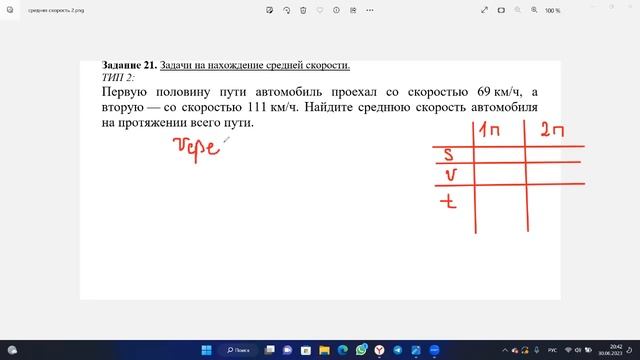This screenshot has width=640, height=360.
Task: Launch Microsoft Edge from the taskbar
Action: (x=343, y=350)
